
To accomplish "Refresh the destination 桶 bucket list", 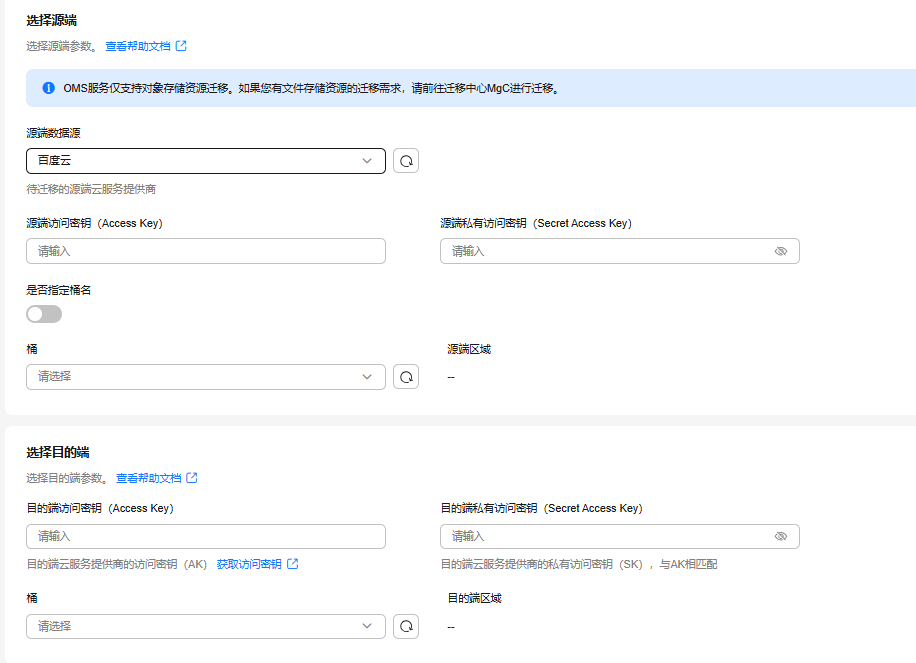I will pyautogui.click(x=406, y=626).
